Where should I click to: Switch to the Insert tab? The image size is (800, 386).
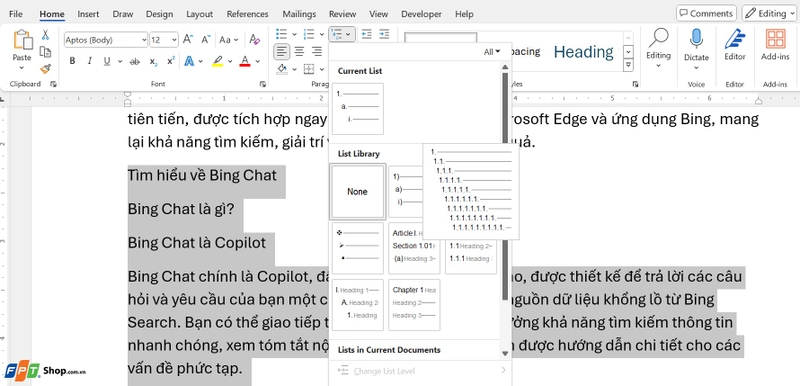[x=88, y=14]
